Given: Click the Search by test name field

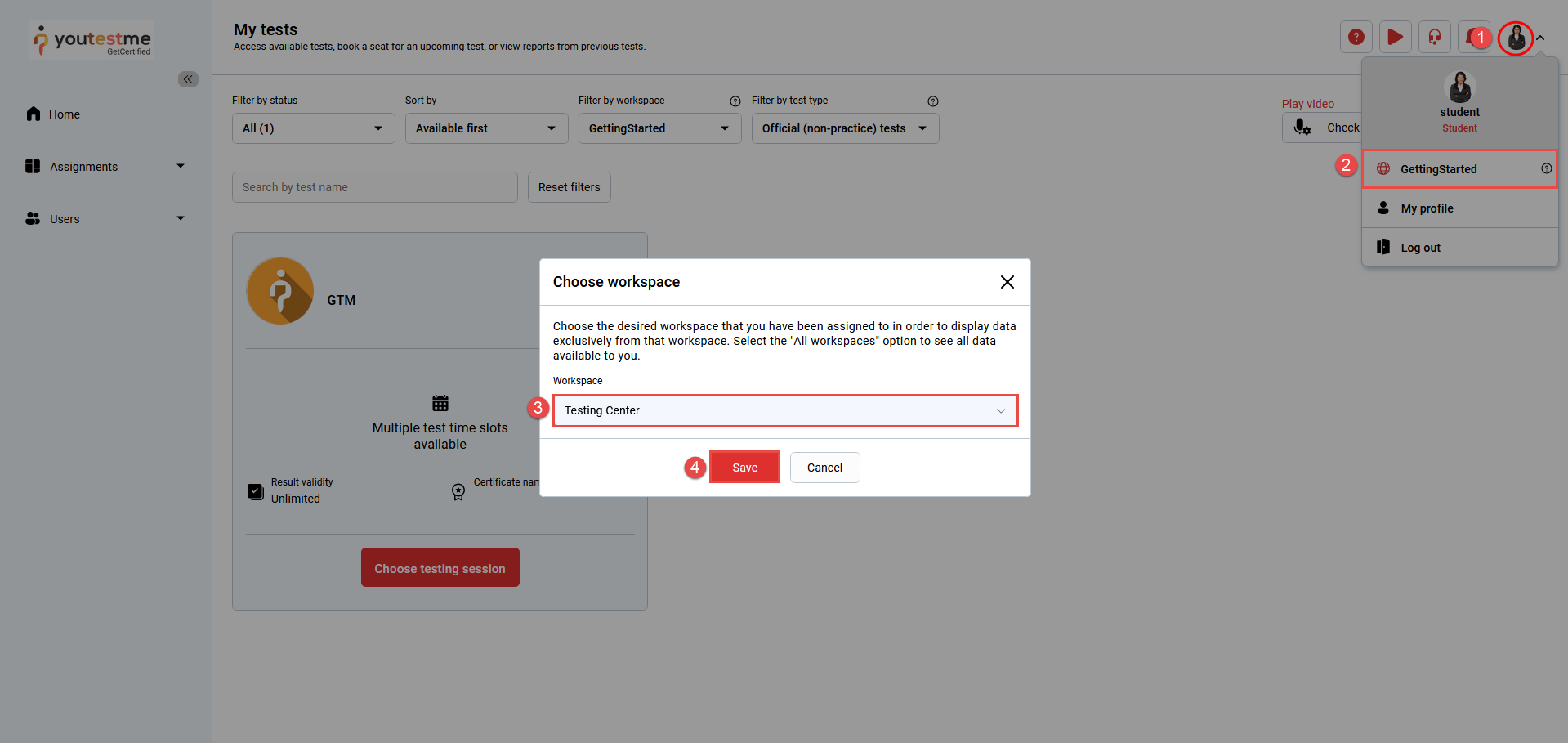Looking at the screenshot, I should (x=374, y=187).
